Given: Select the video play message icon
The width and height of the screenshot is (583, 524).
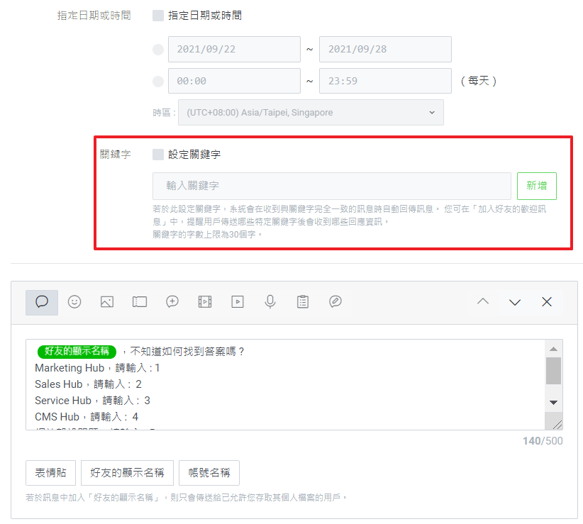Looking at the screenshot, I should click(x=238, y=302).
